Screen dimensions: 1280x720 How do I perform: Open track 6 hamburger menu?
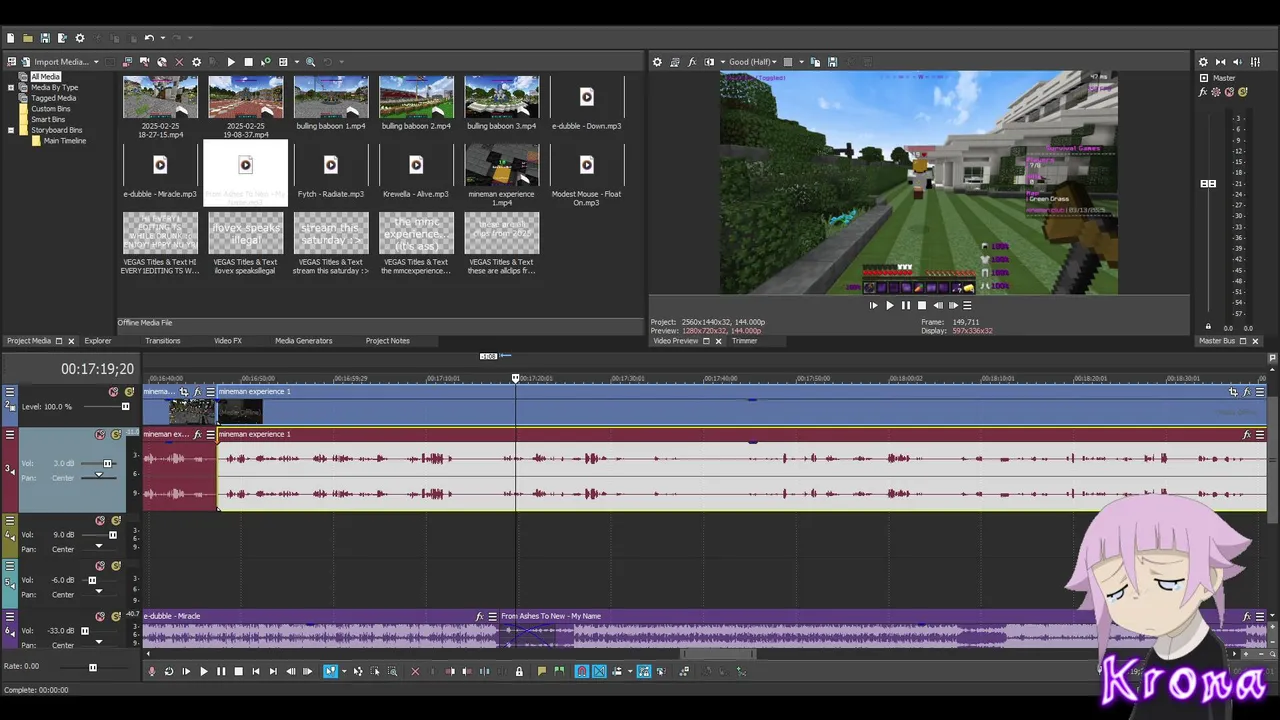10,617
